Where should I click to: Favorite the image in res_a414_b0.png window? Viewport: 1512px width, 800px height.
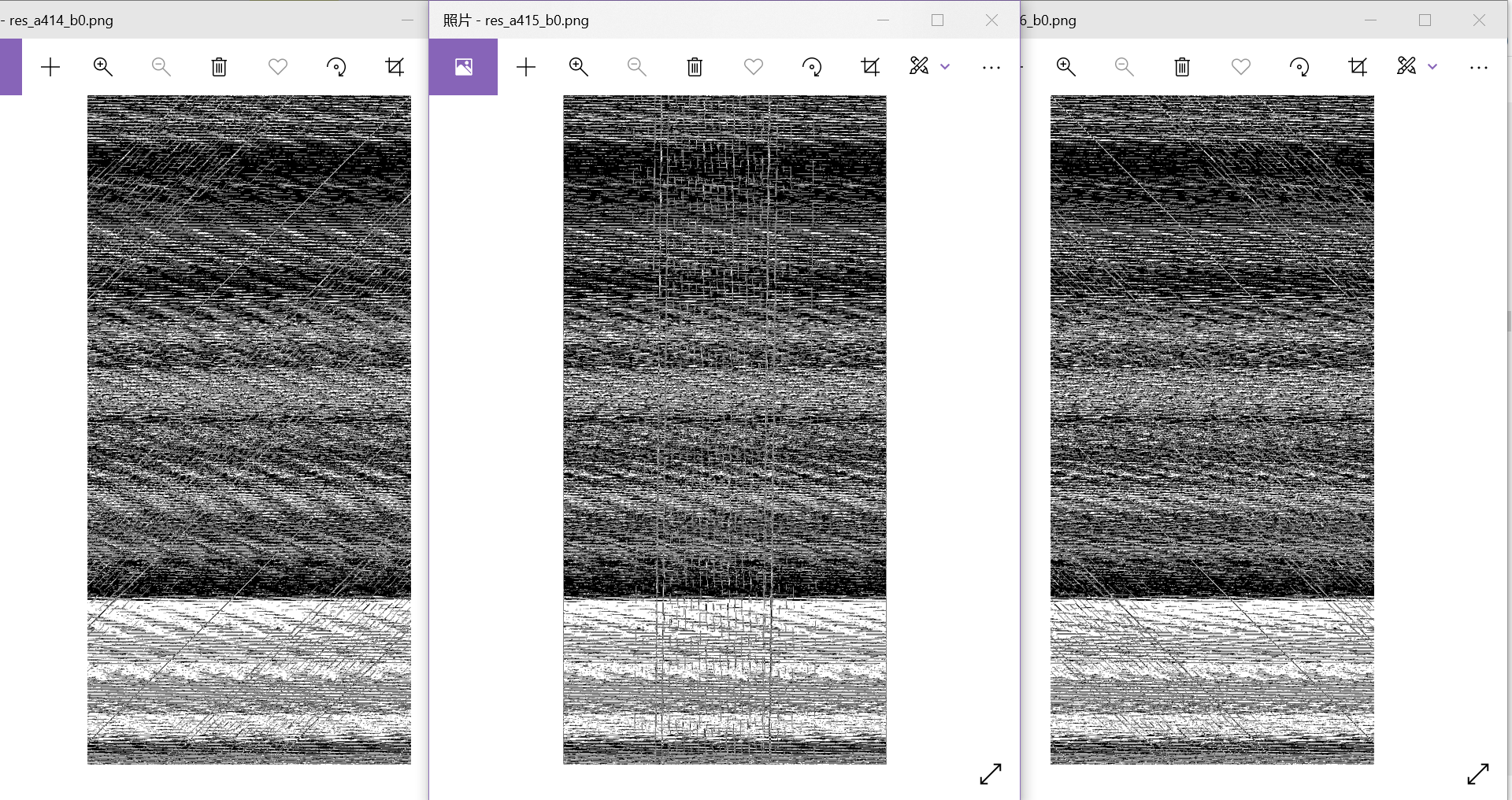[x=278, y=67]
